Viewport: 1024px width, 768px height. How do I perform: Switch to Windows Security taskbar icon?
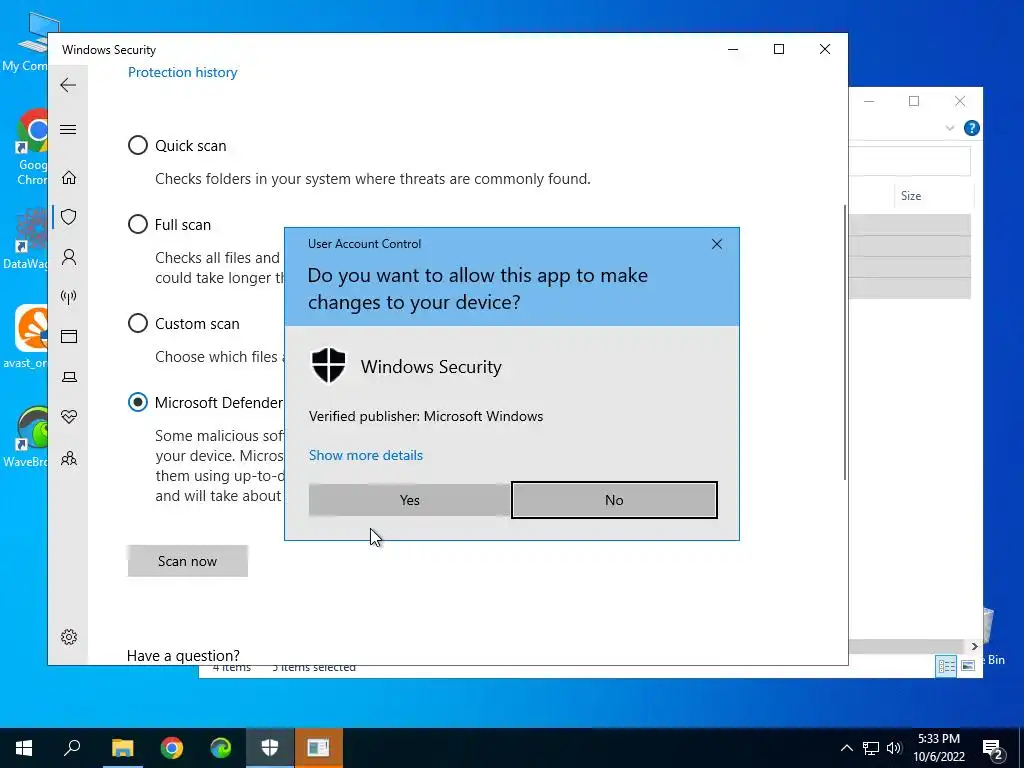click(x=270, y=748)
